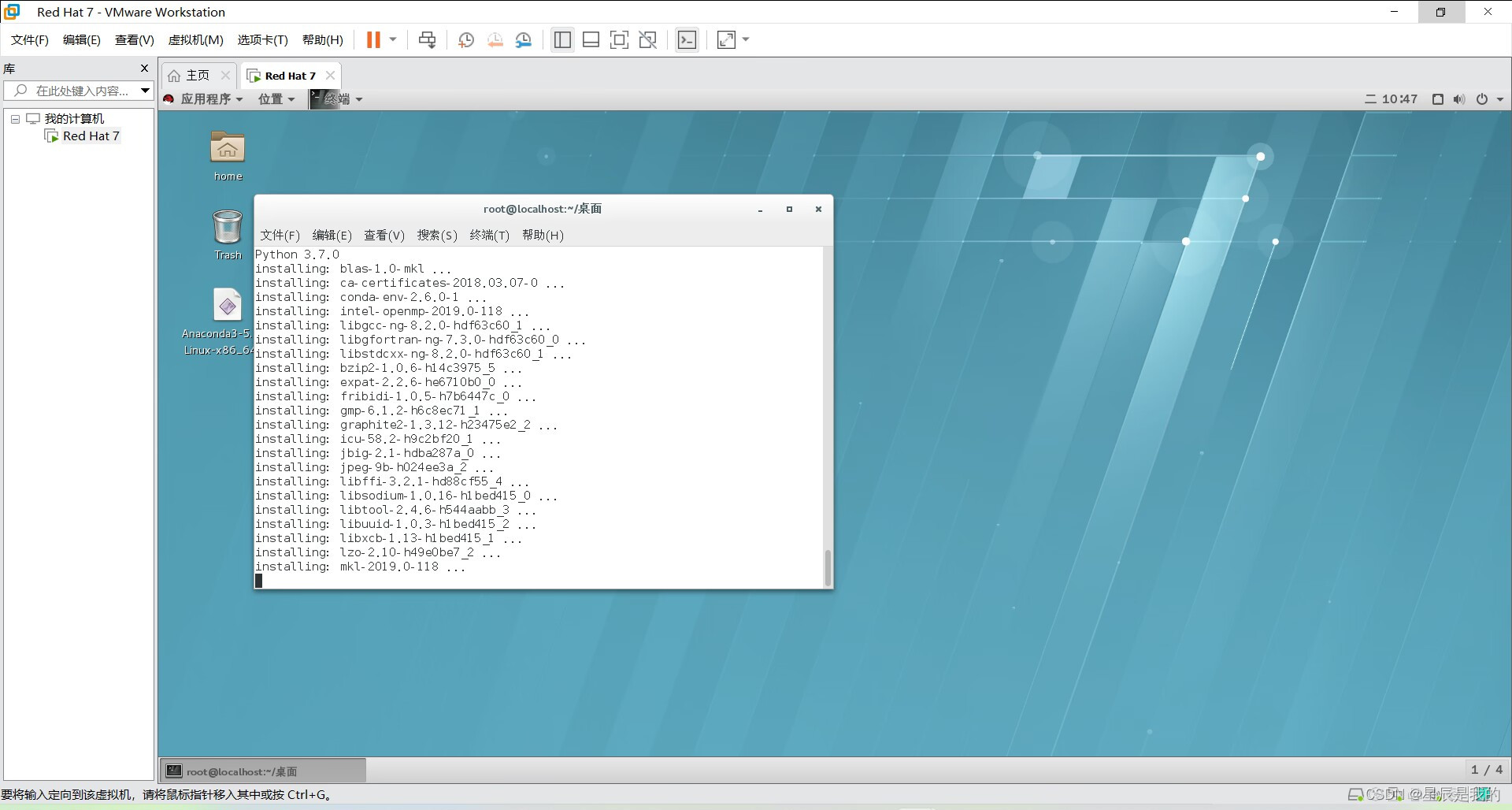Close the terminal window
Screen dimensions: 1512x810
click(x=818, y=210)
